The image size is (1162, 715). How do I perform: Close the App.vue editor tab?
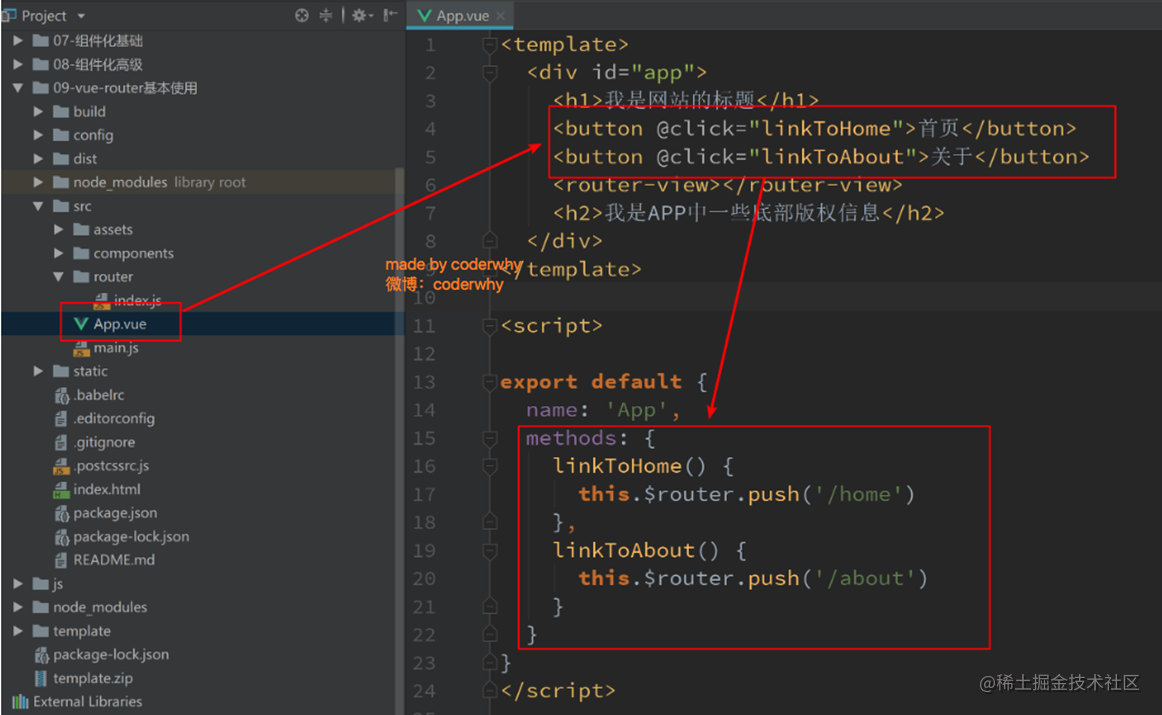point(501,16)
